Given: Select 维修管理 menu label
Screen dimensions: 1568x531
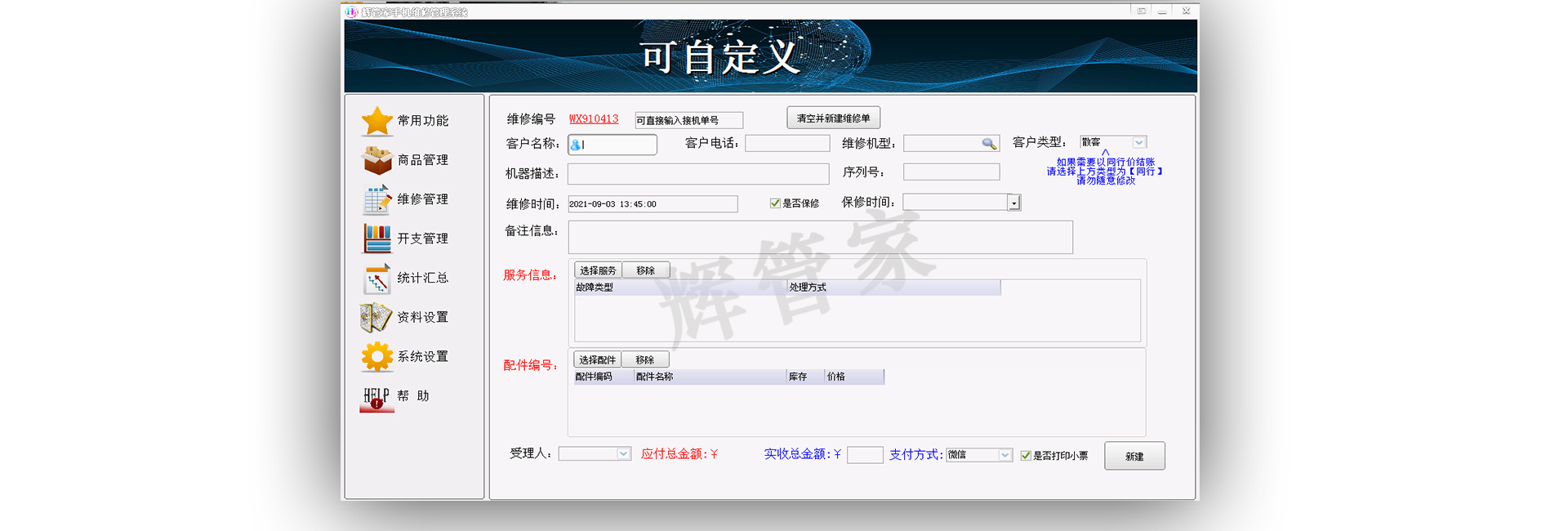Looking at the screenshot, I should point(423,199).
